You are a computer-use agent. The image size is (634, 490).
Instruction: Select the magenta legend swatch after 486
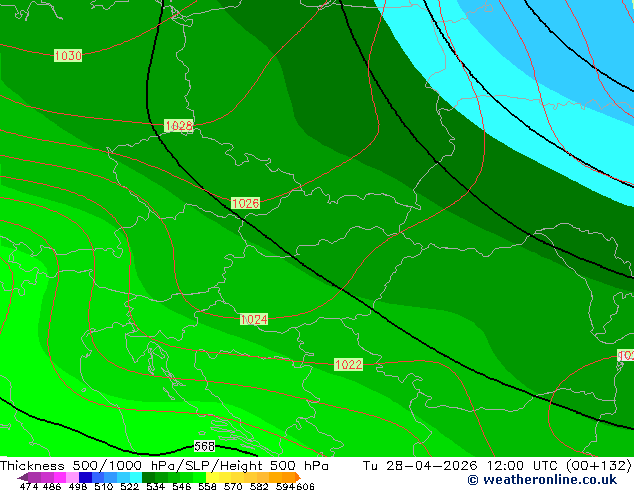[x=60, y=477]
